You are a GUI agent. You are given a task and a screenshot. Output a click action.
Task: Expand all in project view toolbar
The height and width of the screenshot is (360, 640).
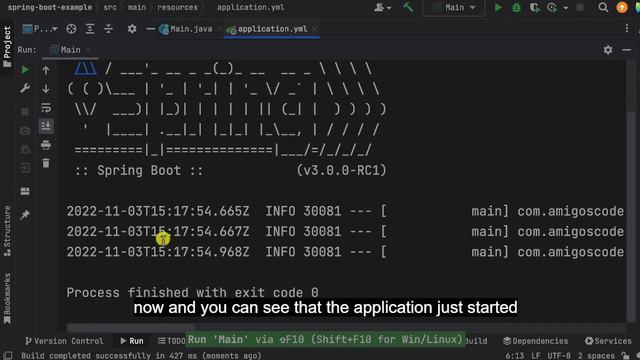click(x=90, y=29)
